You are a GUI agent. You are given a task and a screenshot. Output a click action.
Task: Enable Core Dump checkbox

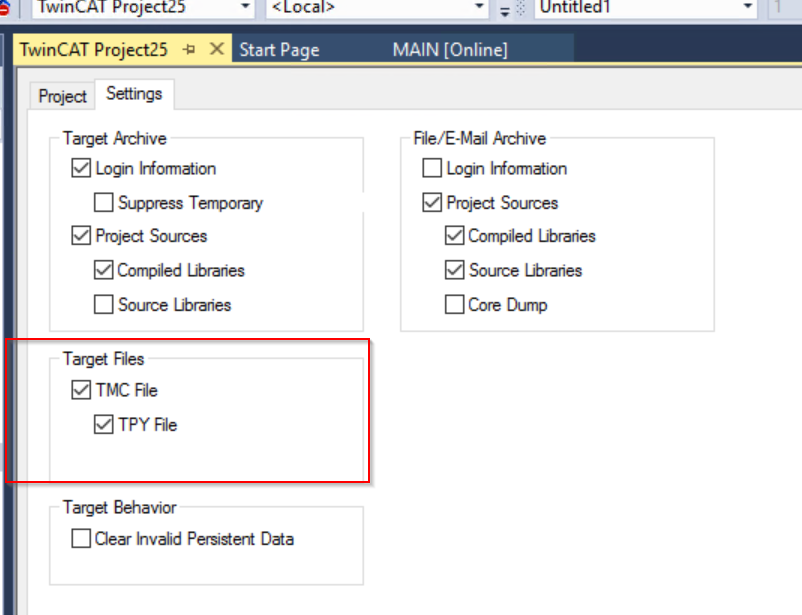coord(454,304)
